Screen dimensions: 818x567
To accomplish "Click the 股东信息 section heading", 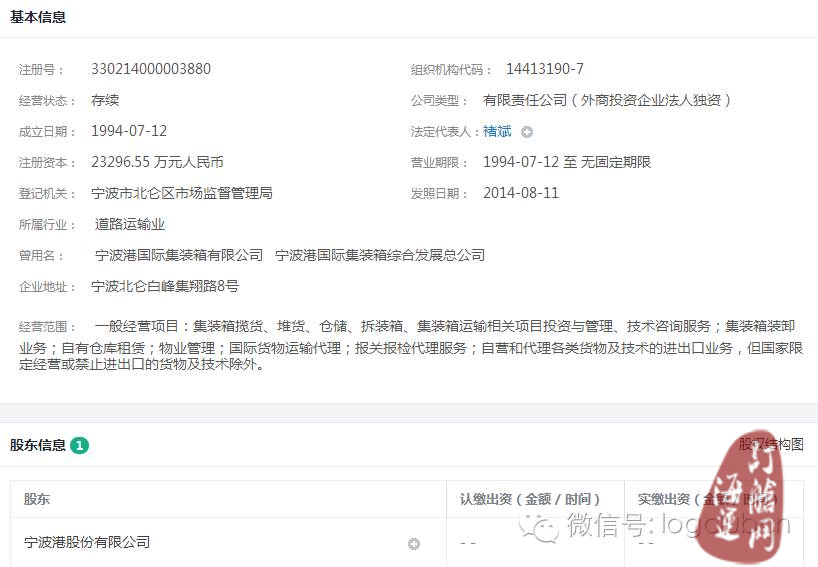I will point(38,445).
